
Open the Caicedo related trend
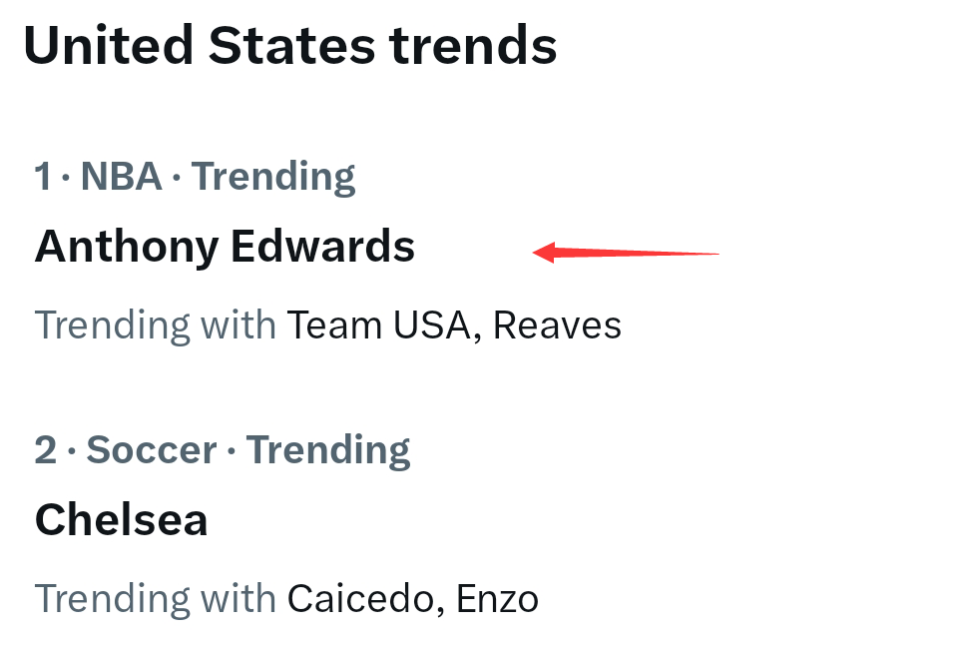click(x=363, y=599)
